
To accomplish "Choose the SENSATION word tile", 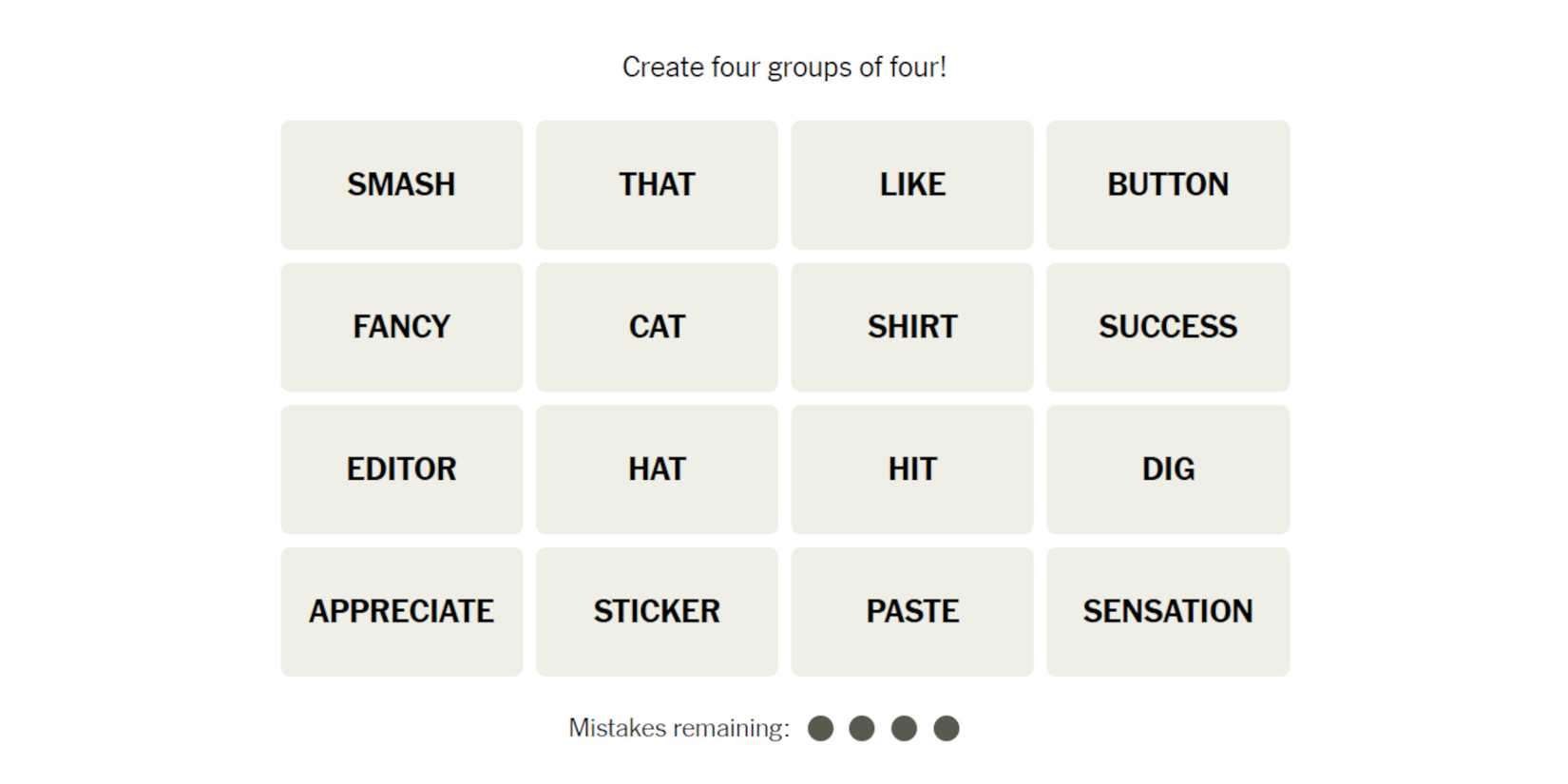I will [1168, 611].
